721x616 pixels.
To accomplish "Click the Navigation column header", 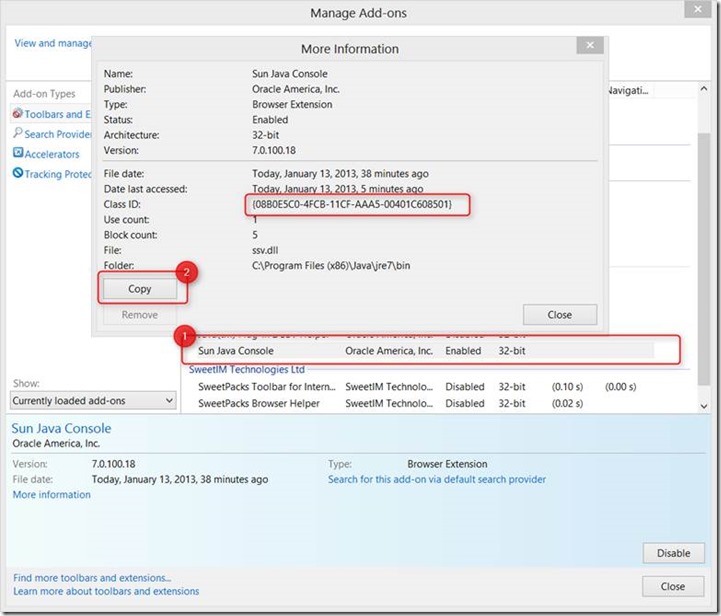I will tap(629, 90).
